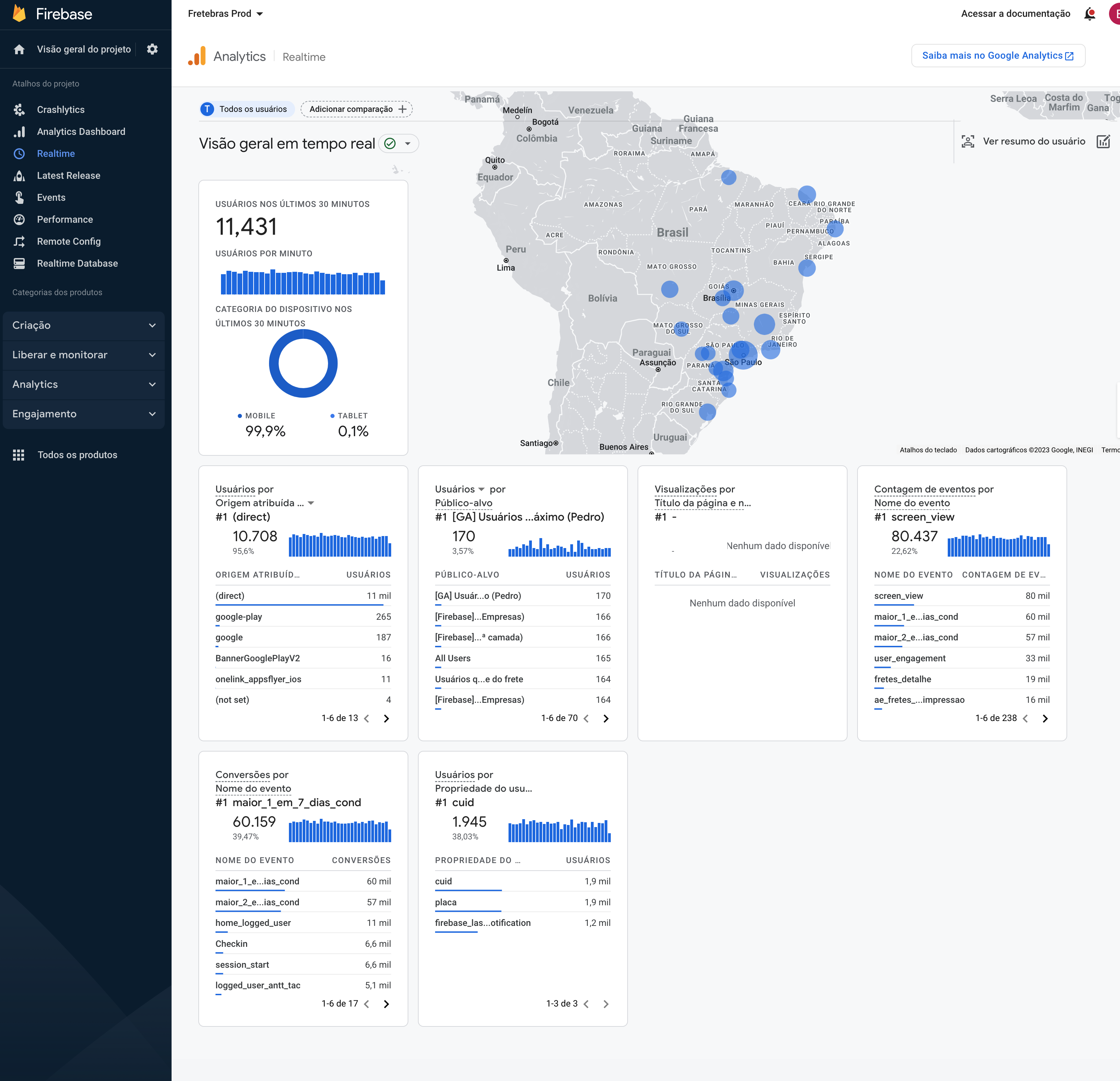Click the São Paulo user bubble on map
Viewport: 1120px width, 1081px height.
(743, 355)
